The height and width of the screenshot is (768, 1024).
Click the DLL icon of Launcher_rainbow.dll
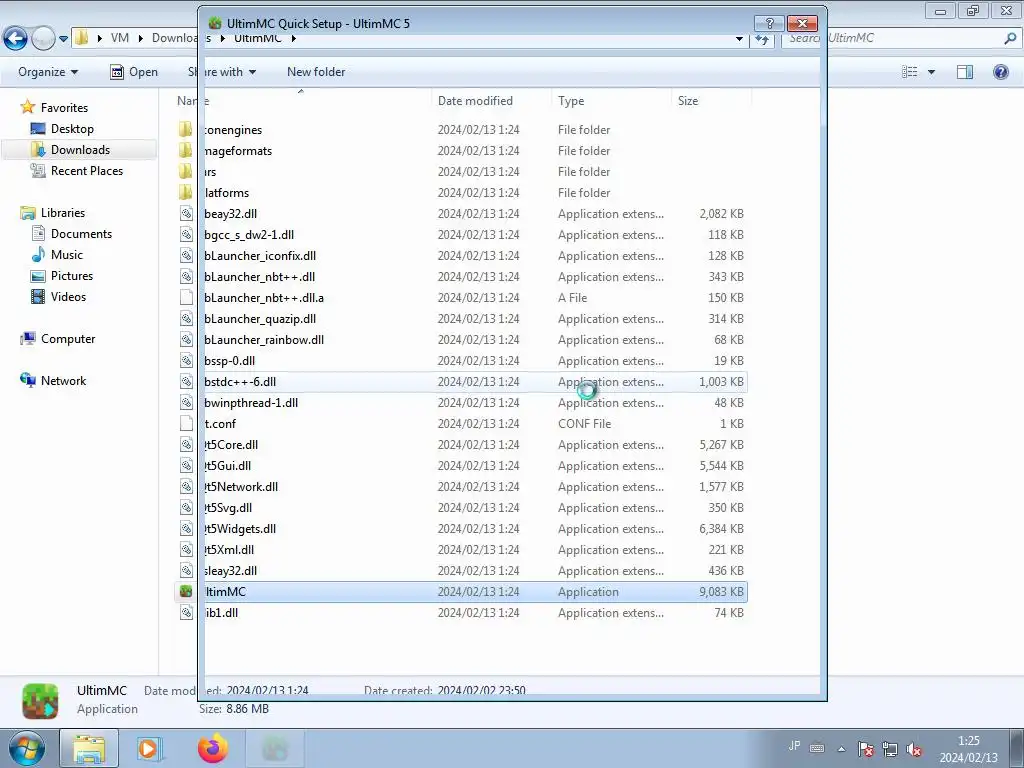[186, 340]
